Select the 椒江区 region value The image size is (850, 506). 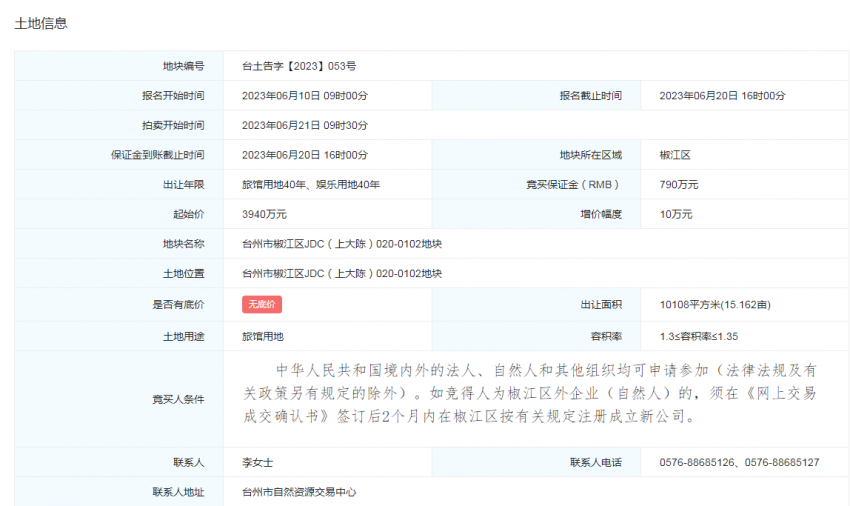point(675,155)
